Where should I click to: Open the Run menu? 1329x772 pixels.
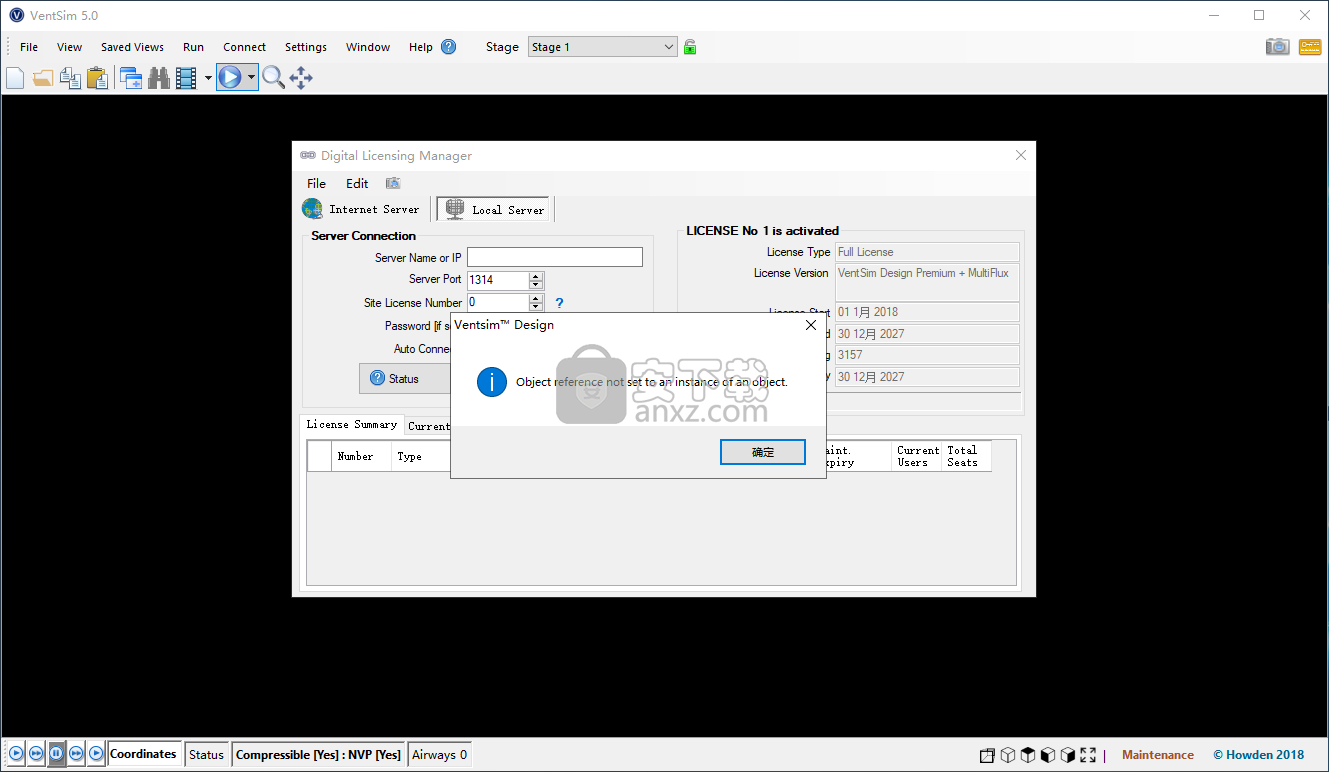coord(193,47)
